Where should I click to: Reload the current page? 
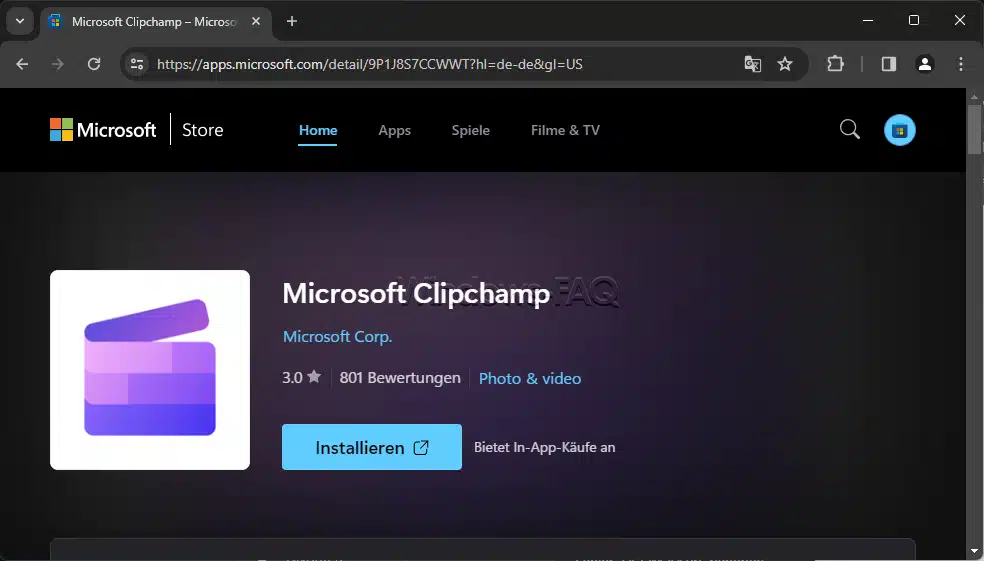point(94,64)
